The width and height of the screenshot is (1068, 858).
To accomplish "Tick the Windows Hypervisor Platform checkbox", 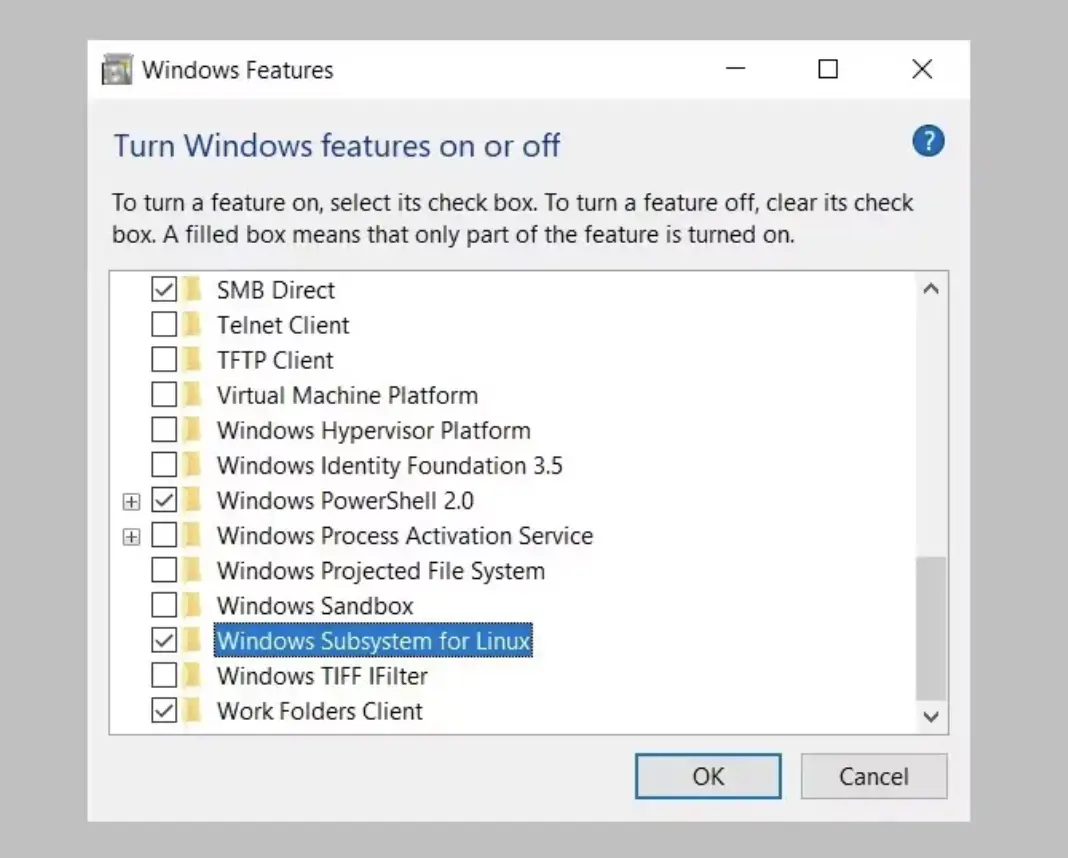I will click(x=164, y=431).
